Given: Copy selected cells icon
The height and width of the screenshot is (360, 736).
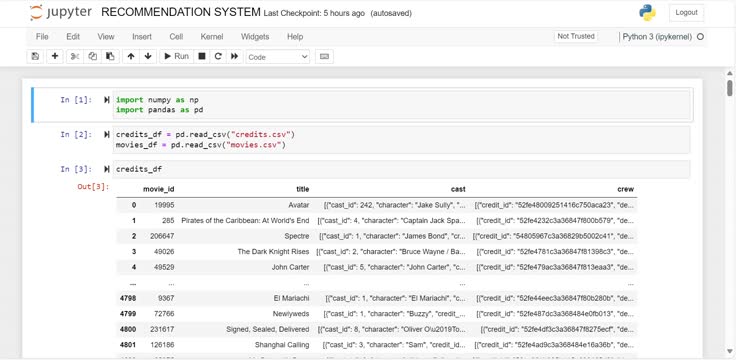Looking at the screenshot, I should point(92,56).
